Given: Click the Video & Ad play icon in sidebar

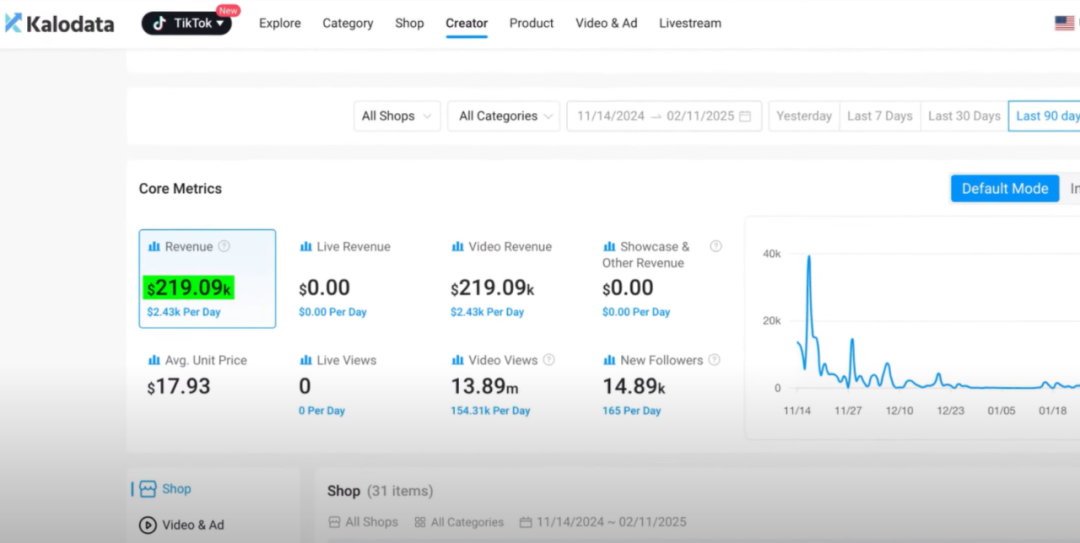Looking at the screenshot, I should [148, 525].
